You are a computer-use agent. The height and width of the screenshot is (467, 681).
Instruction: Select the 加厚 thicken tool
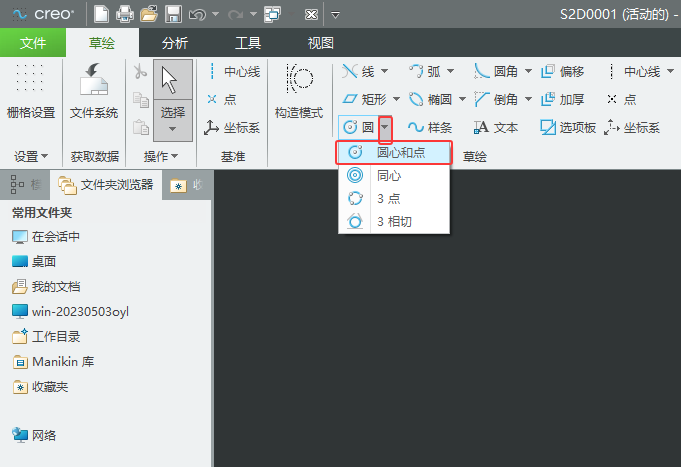[x=562, y=99]
